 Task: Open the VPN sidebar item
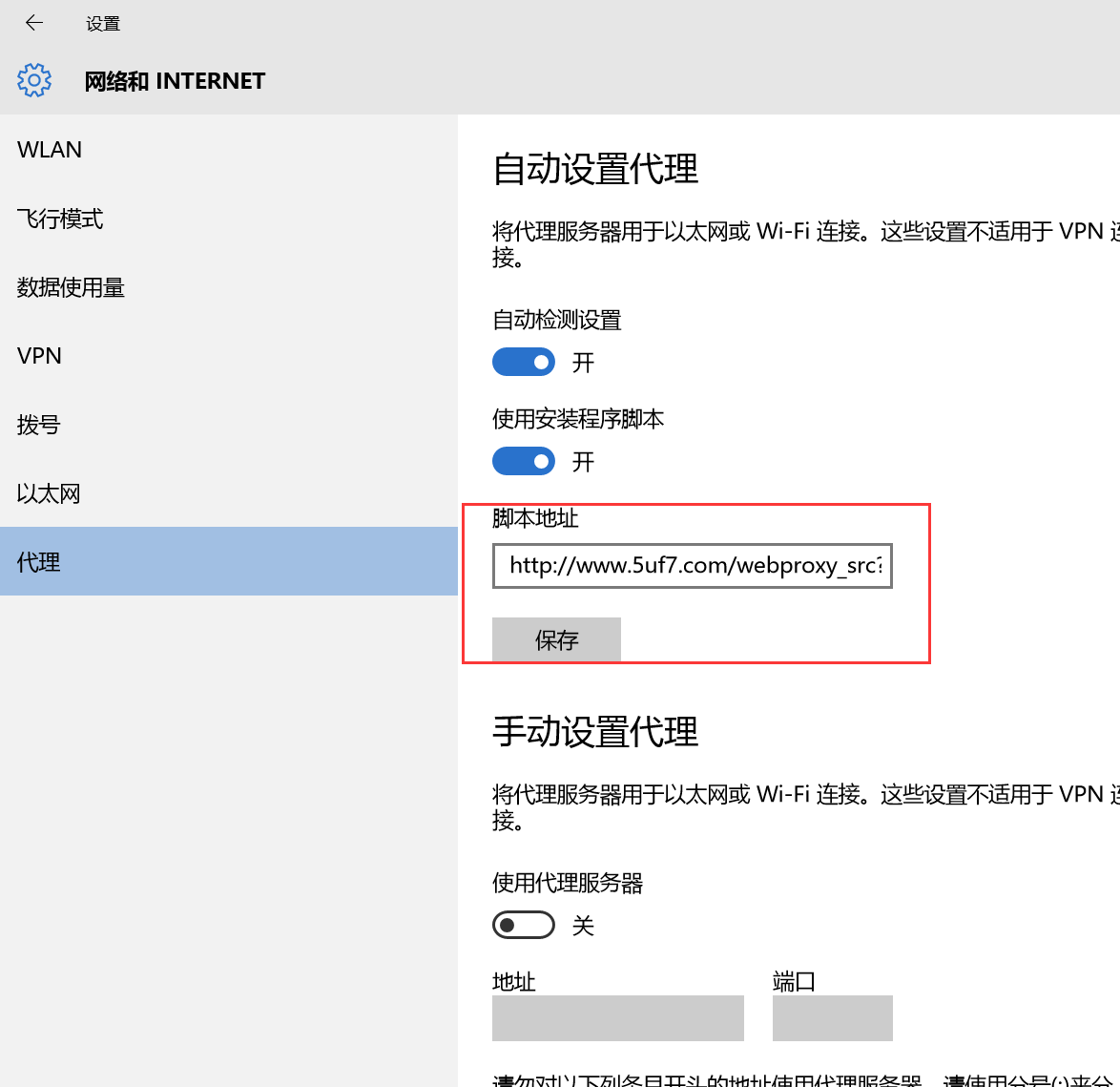click(39, 356)
